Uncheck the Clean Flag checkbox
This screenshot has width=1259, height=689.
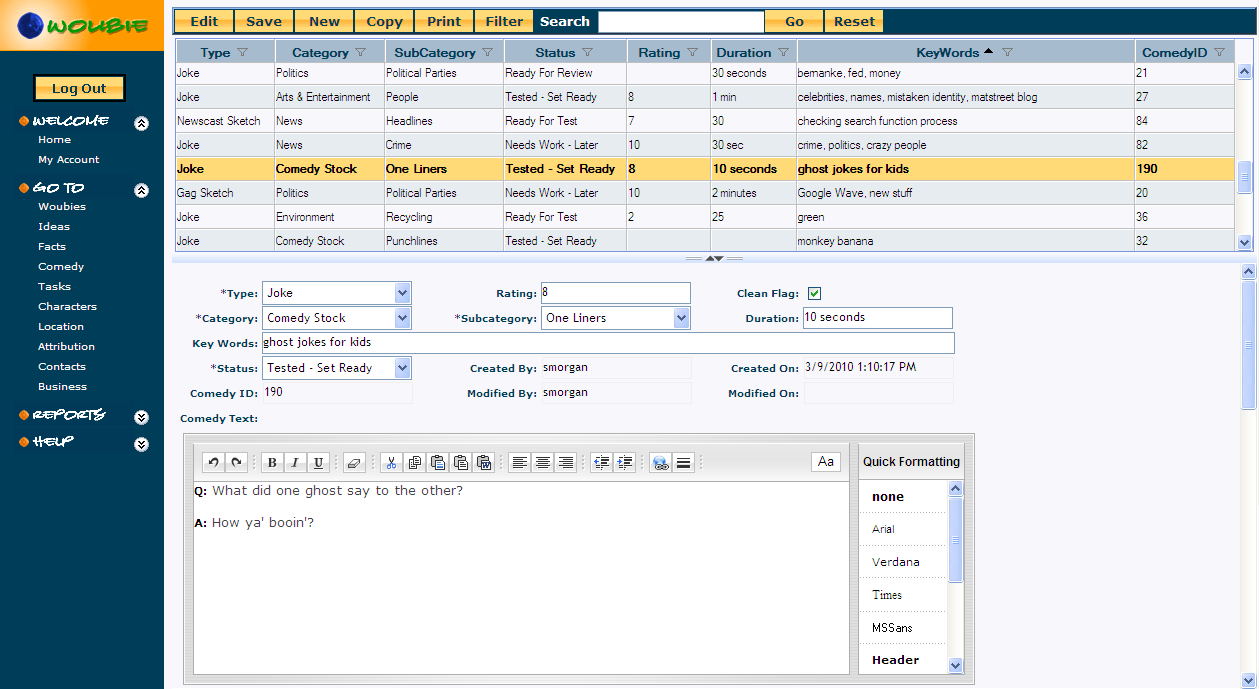click(x=814, y=293)
